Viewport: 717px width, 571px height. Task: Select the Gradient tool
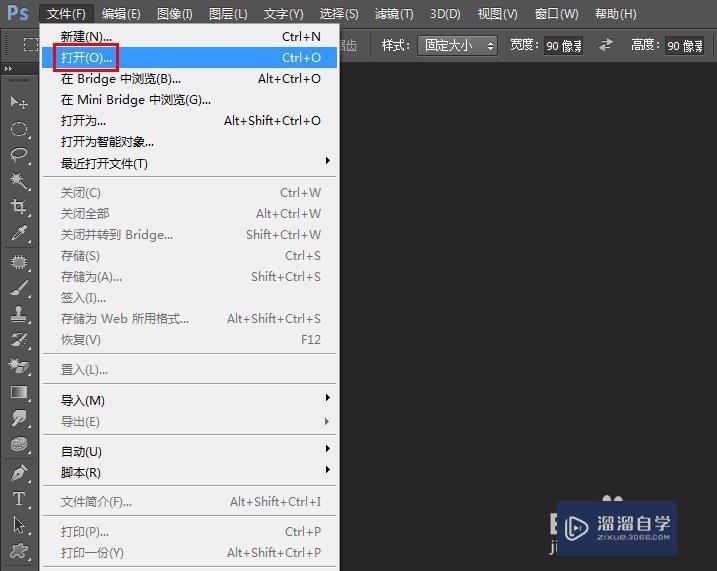[x=19, y=392]
